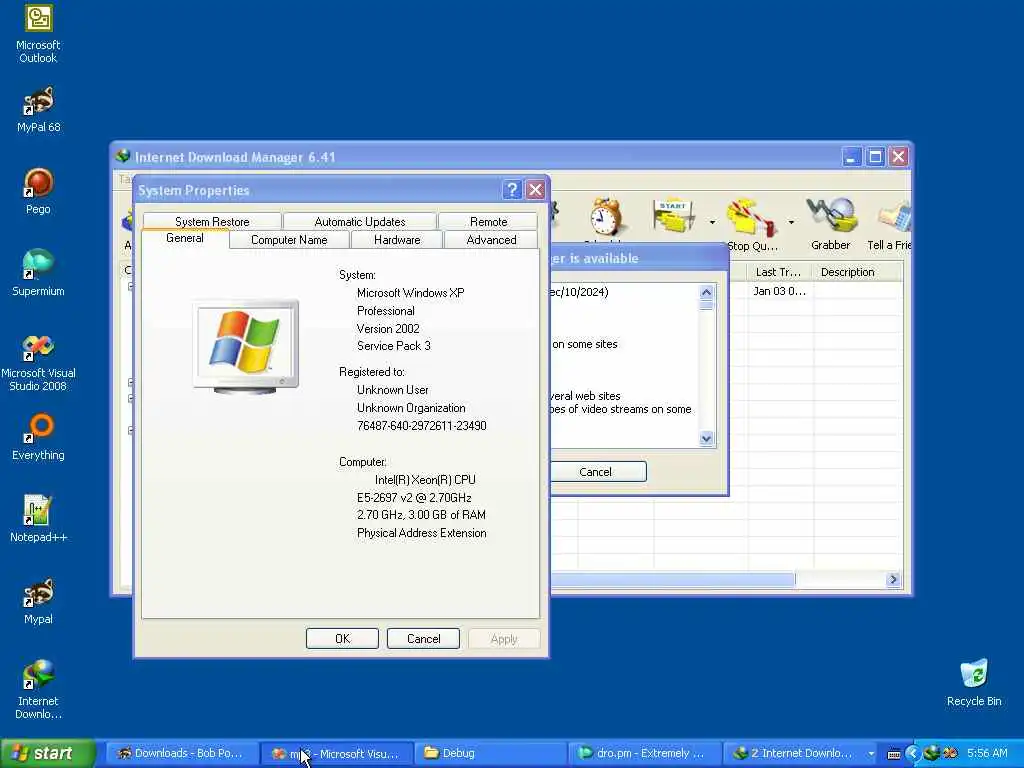Click the Windows XP monitor logo image
The image size is (1024, 768).
tap(246, 346)
